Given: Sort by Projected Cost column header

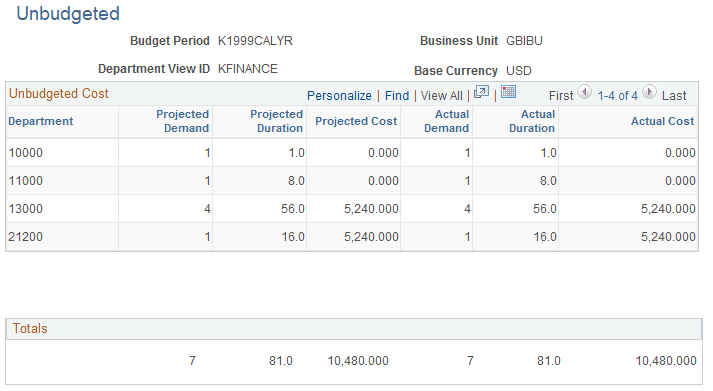Looking at the screenshot, I should tap(356, 121).
